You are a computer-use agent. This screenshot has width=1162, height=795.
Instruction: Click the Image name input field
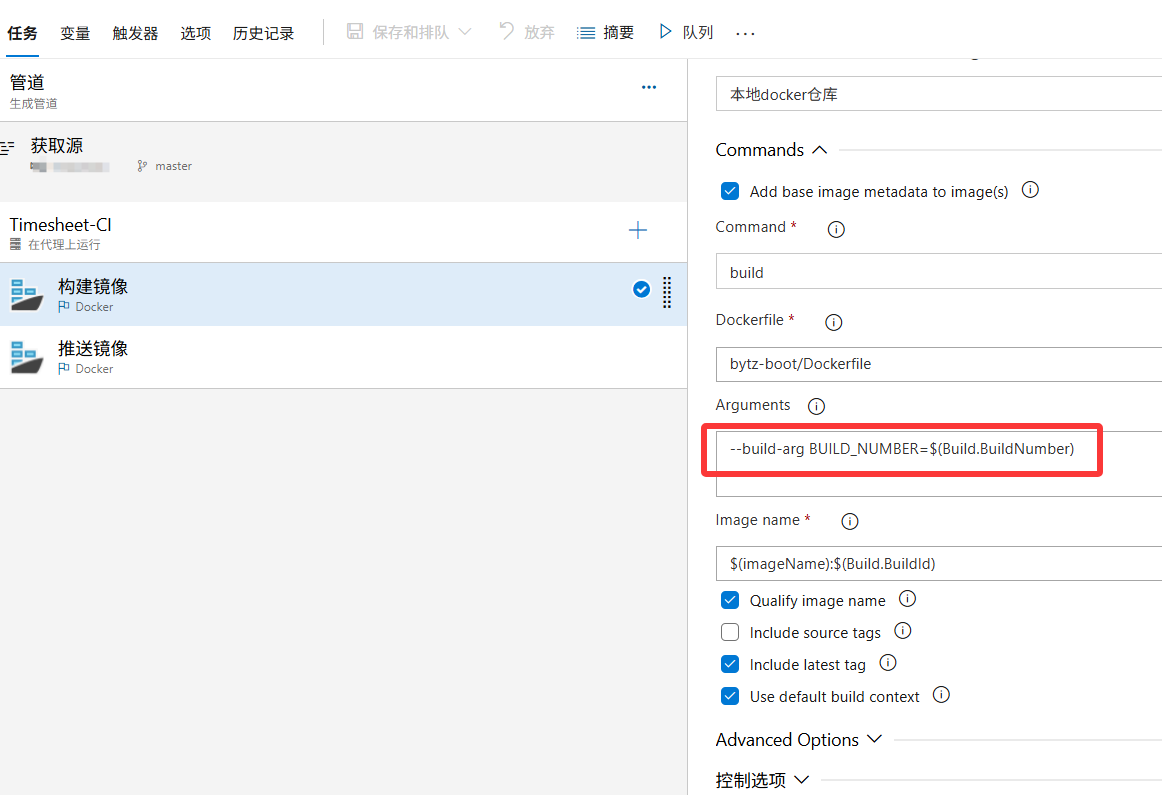938,563
